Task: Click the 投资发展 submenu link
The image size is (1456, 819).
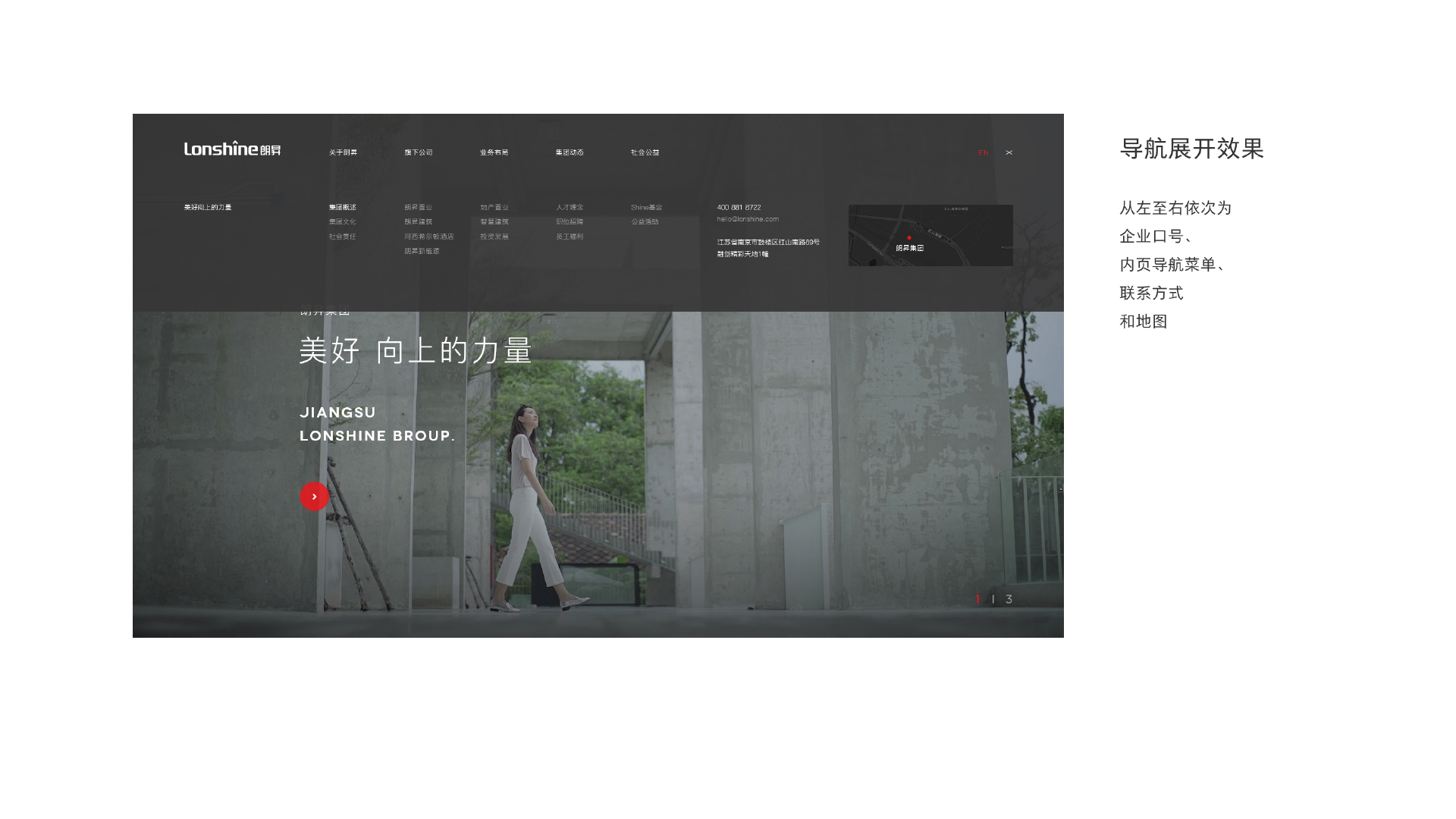Action: (x=494, y=237)
